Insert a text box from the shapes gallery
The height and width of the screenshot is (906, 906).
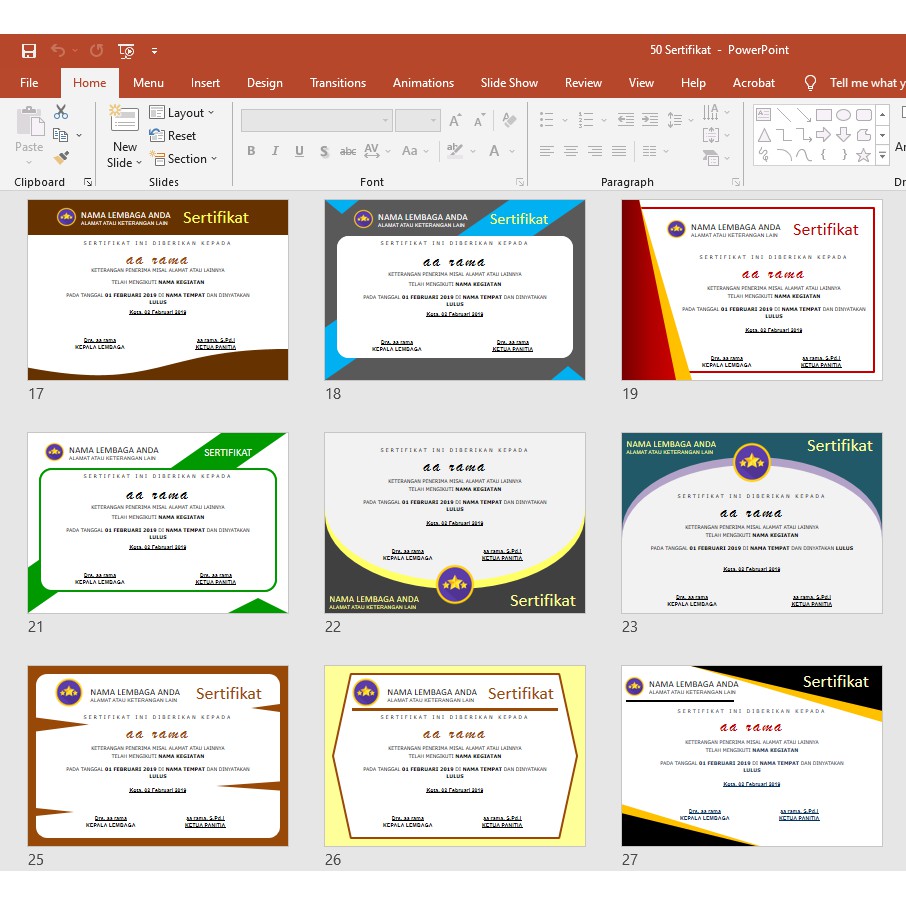point(764,115)
